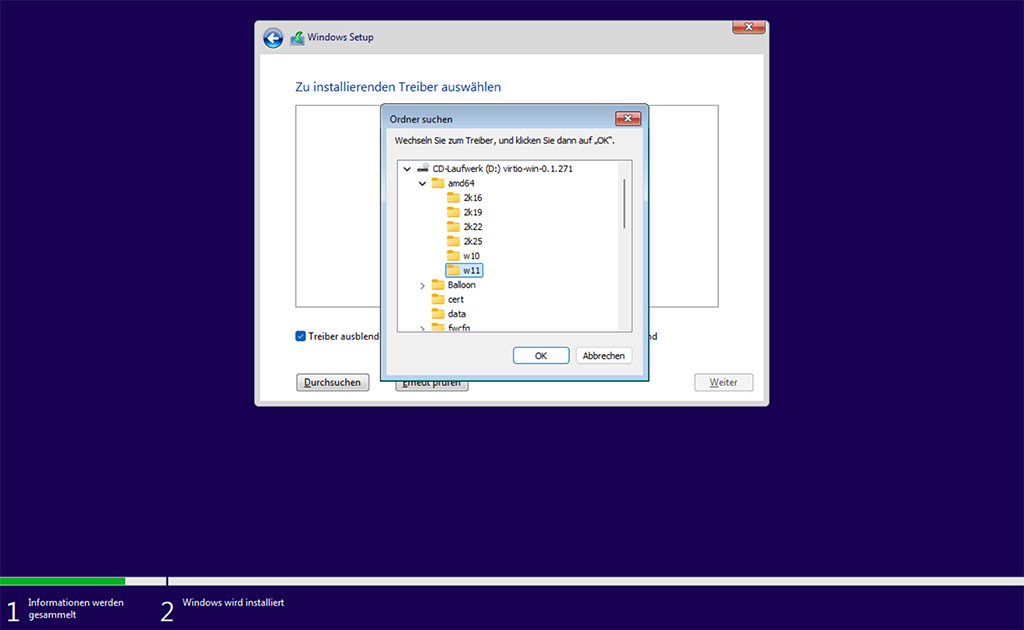The image size is (1024, 630).
Task: Click 'Windows wird installiert' step text
Action: 233,603
